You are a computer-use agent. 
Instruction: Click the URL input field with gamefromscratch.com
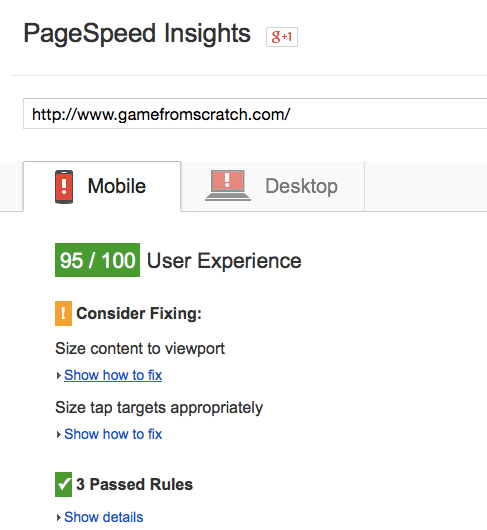[255, 114]
